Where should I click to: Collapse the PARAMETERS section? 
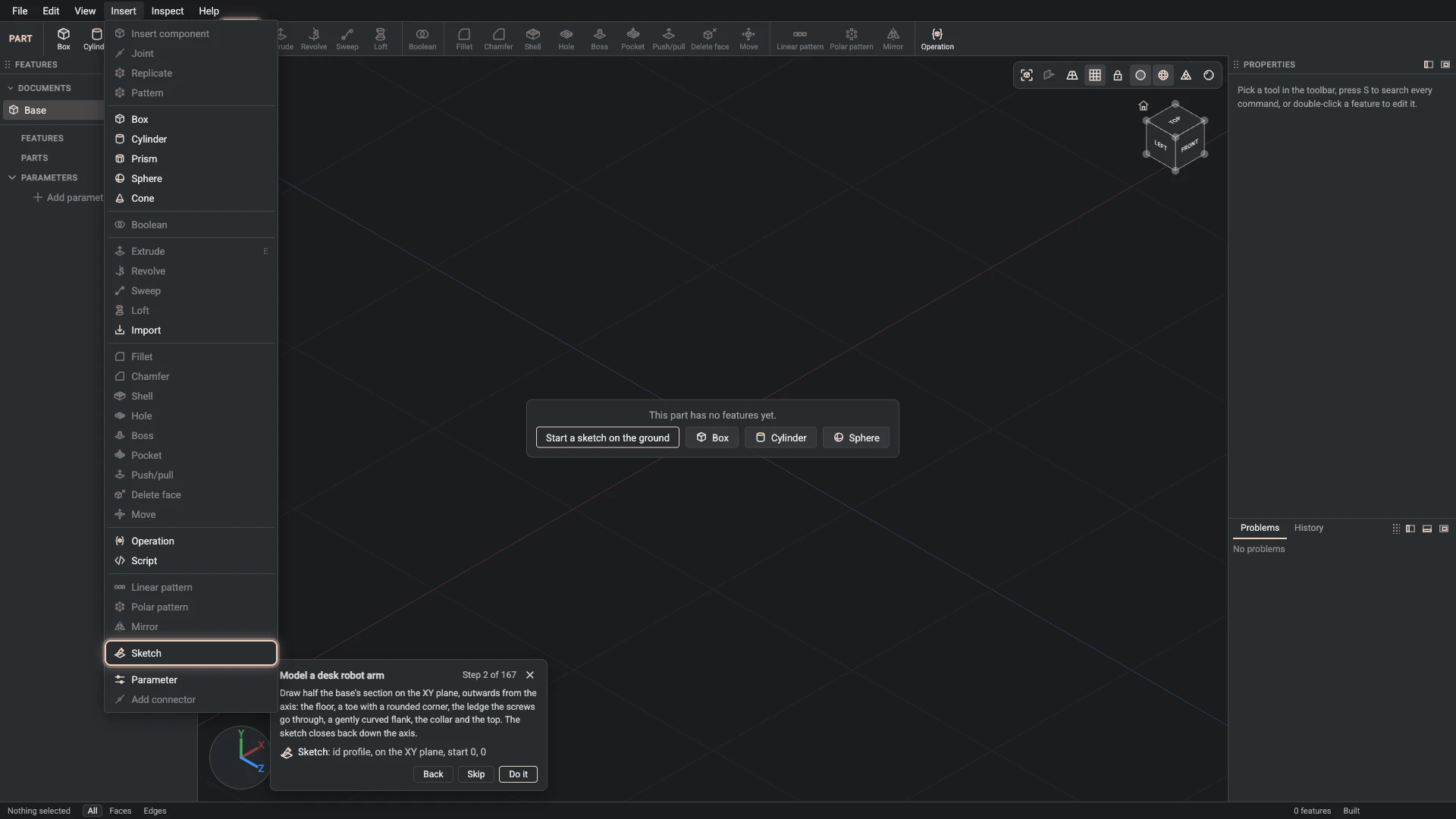click(12, 177)
